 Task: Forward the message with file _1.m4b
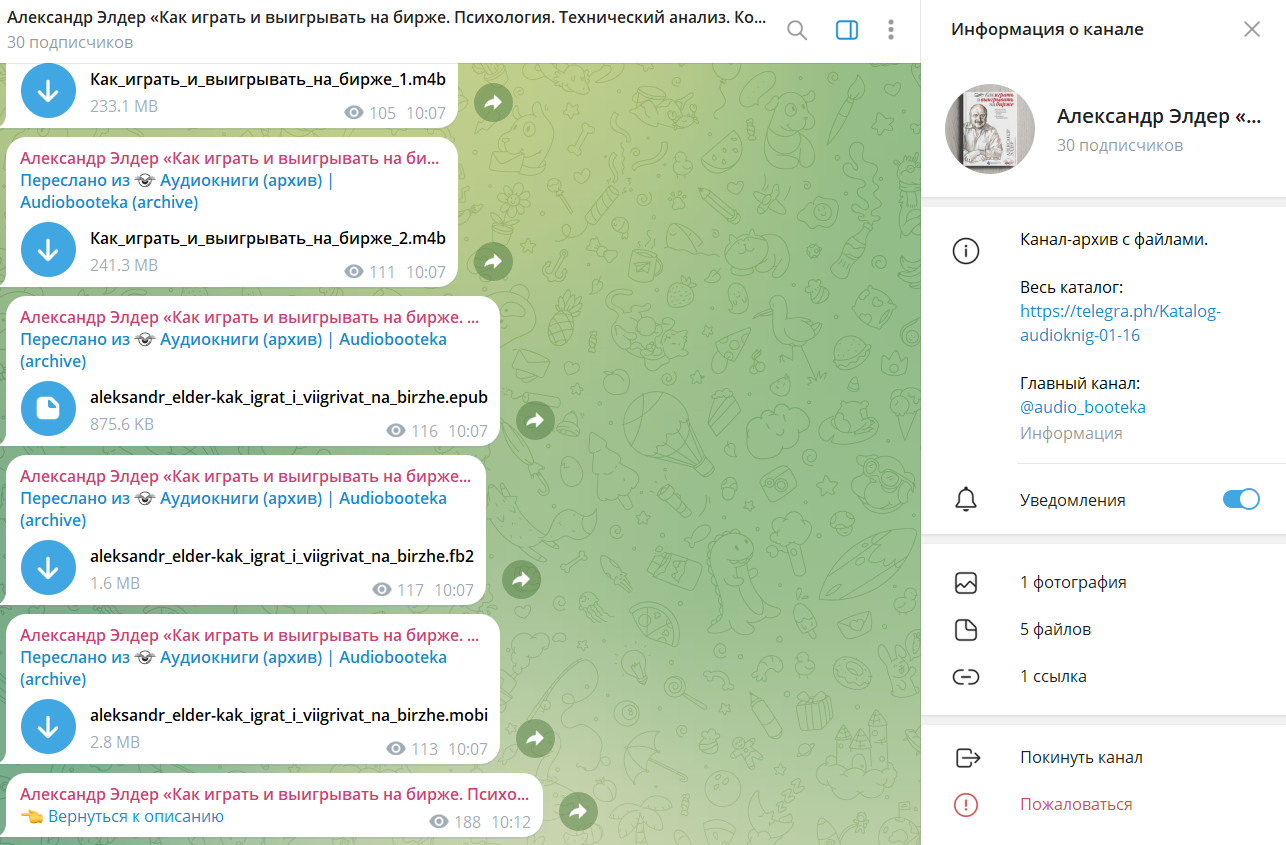click(493, 102)
